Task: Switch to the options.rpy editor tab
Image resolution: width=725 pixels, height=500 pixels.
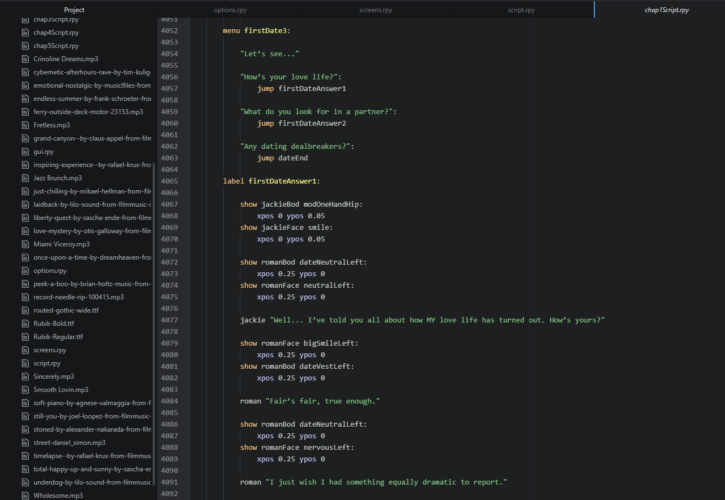Action: pyautogui.click(x=230, y=10)
